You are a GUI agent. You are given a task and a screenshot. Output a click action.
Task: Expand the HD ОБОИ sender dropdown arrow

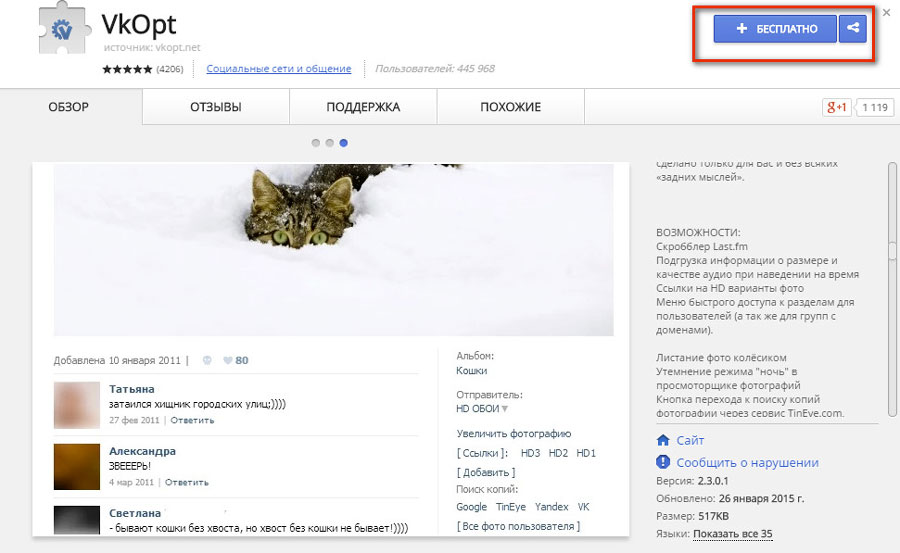coord(505,408)
